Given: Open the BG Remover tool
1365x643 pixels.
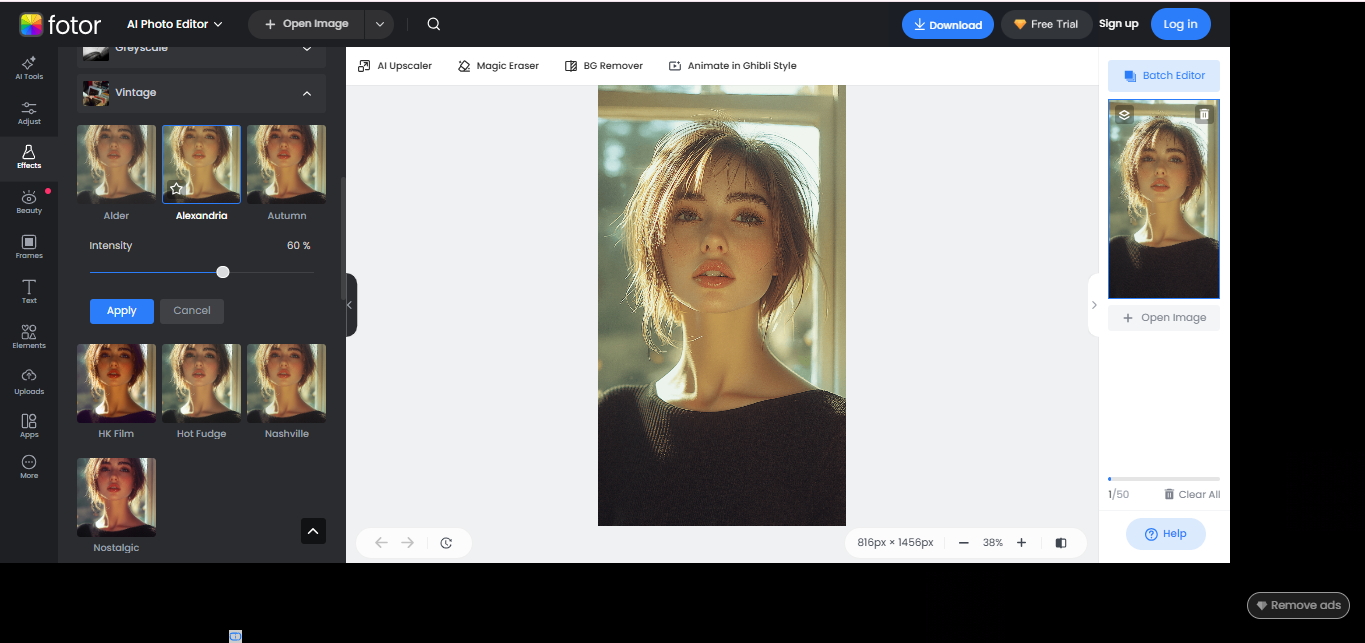Looking at the screenshot, I should tap(604, 65).
